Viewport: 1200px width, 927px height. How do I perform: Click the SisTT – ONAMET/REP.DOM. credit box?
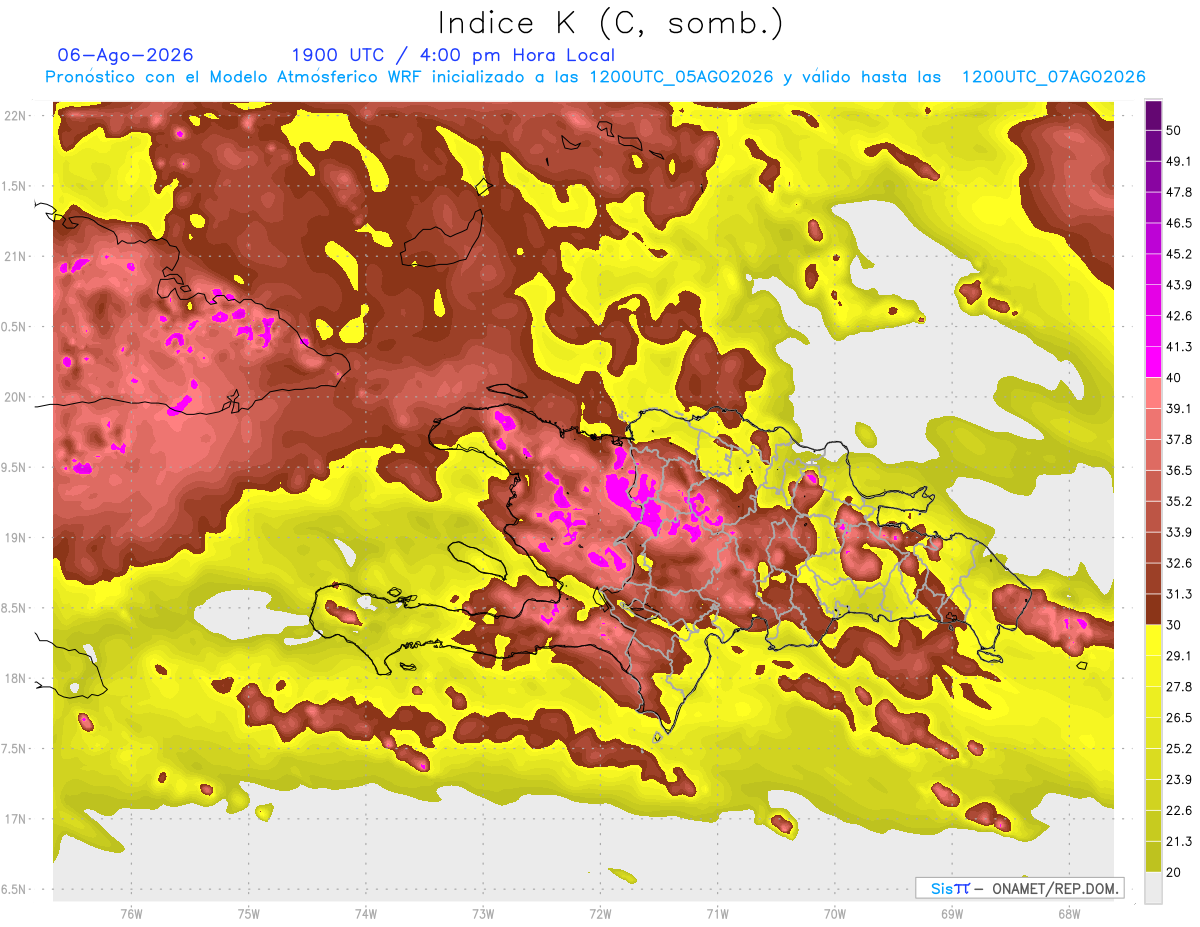(1019, 888)
